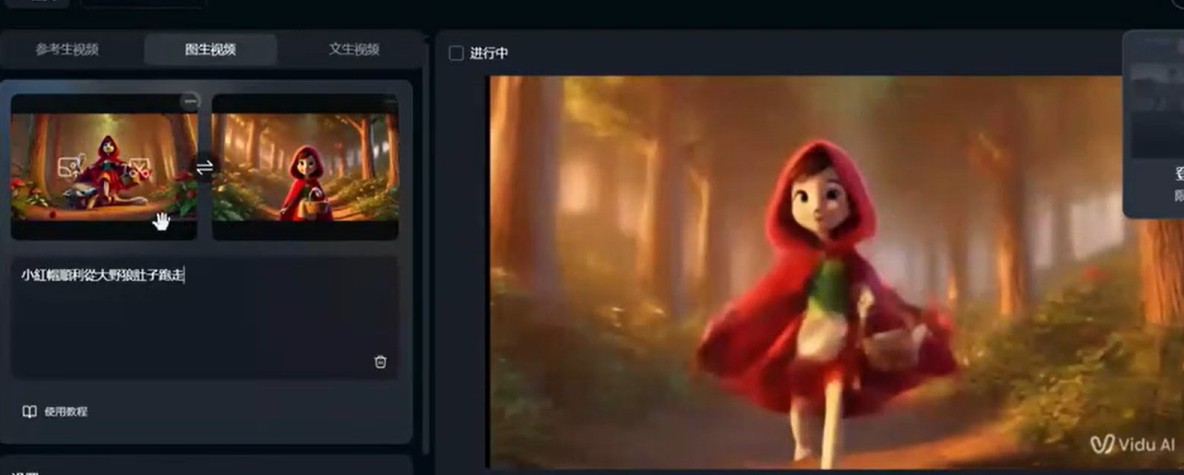Select the end frame thumbnail with basket girl

click(305, 167)
